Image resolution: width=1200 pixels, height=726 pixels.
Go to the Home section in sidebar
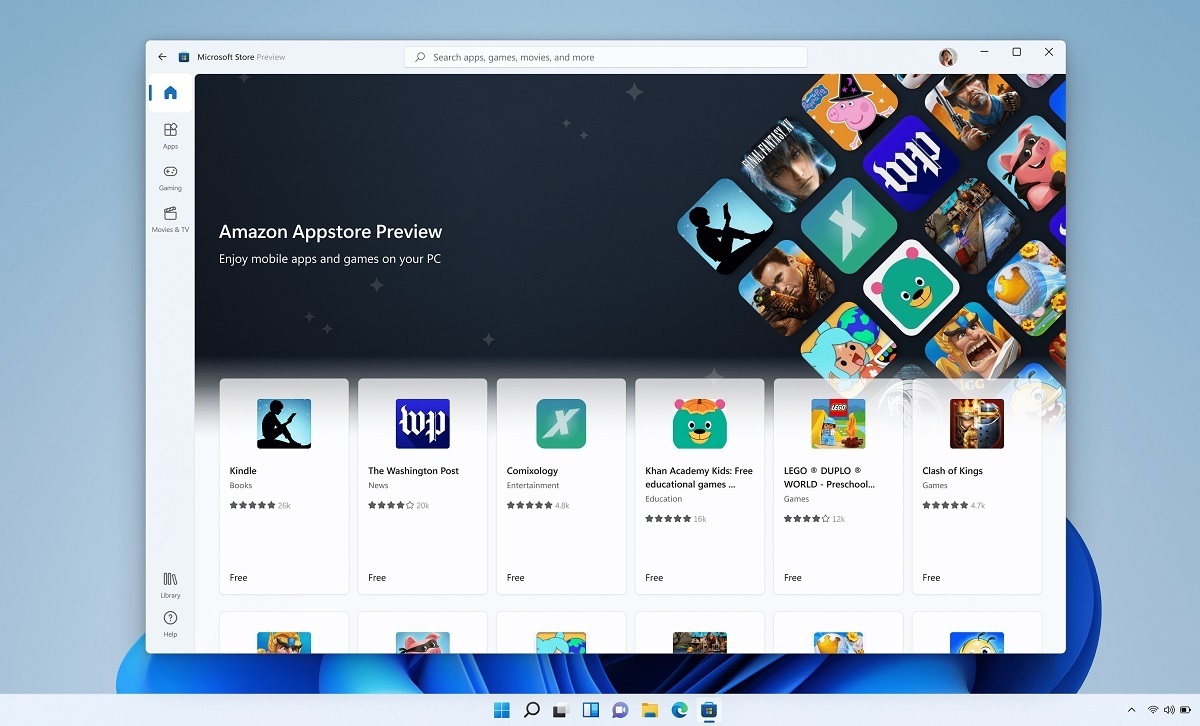[x=170, y=93]
